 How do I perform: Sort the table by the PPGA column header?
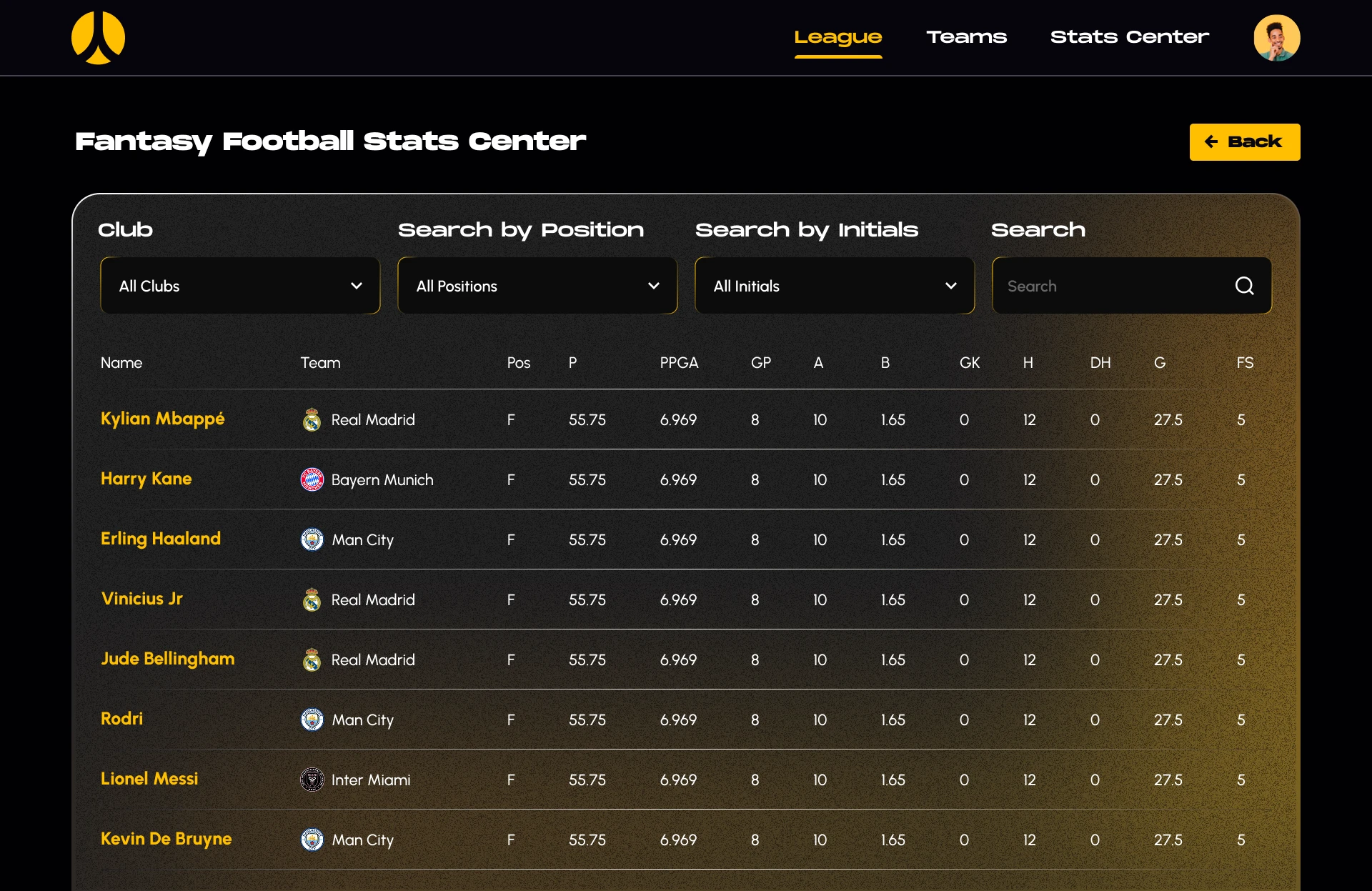679,362
